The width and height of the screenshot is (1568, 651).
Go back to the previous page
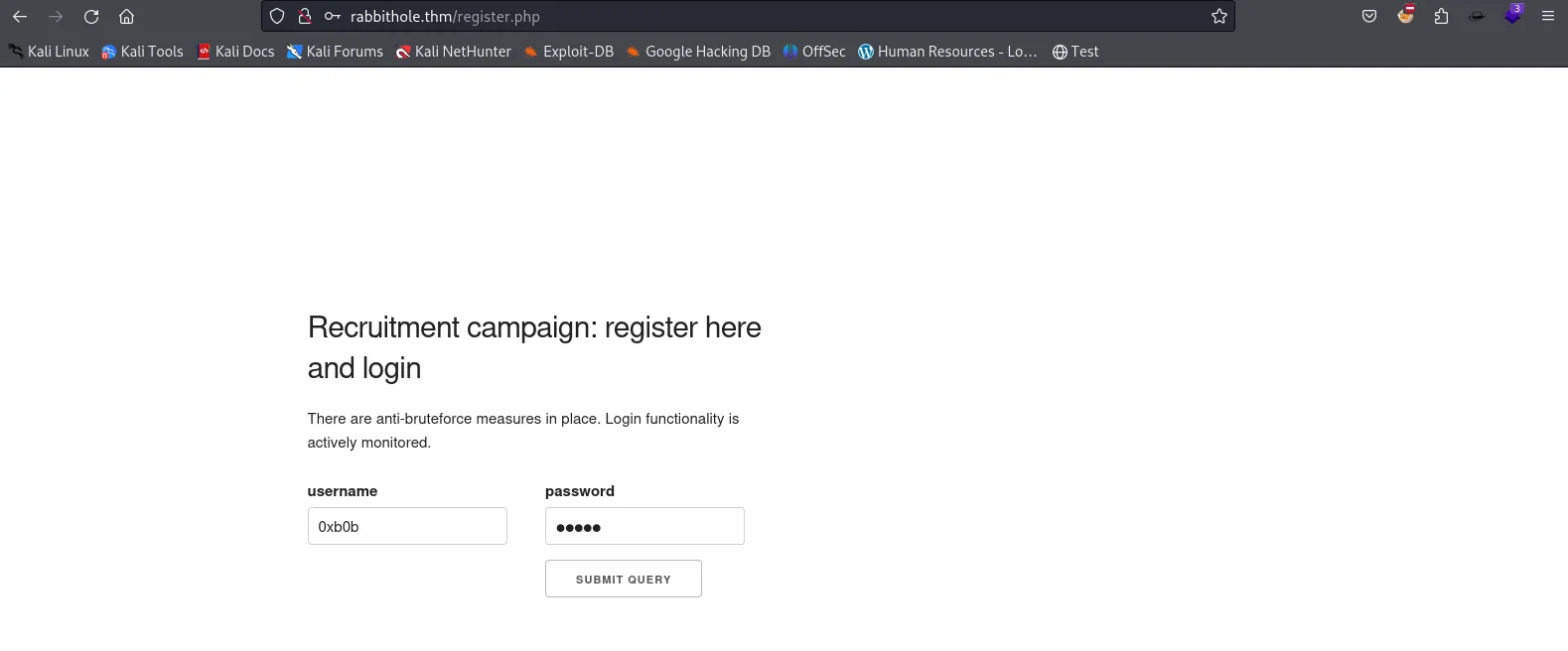[20, 17]
